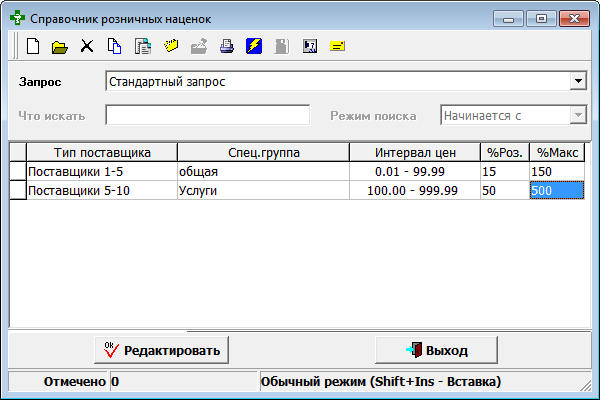Click the Спец.группа column header
This screenshot has height=400, width=600.
point(263,152)
